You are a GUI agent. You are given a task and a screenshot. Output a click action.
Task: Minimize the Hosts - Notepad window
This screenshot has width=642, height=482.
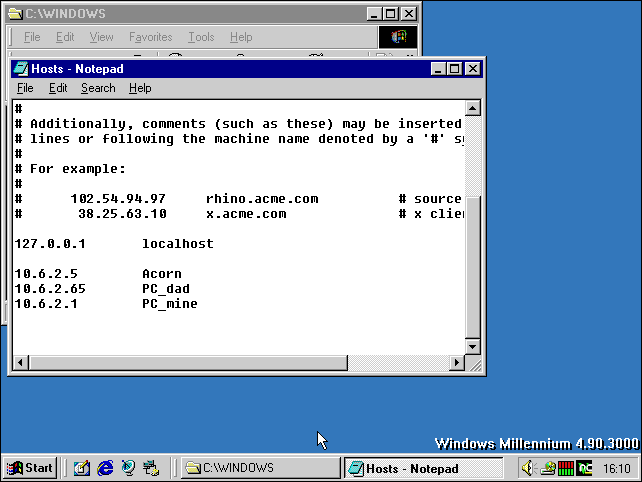[x=438, y=69]
